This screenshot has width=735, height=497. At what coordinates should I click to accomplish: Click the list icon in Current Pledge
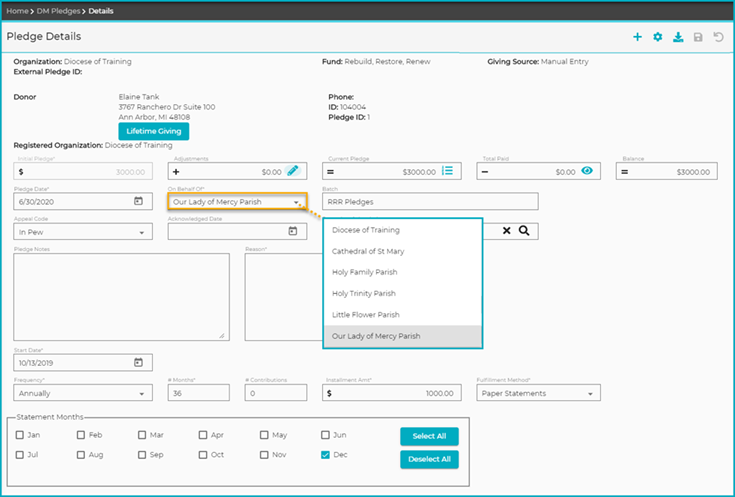click(x=448, y=171)
